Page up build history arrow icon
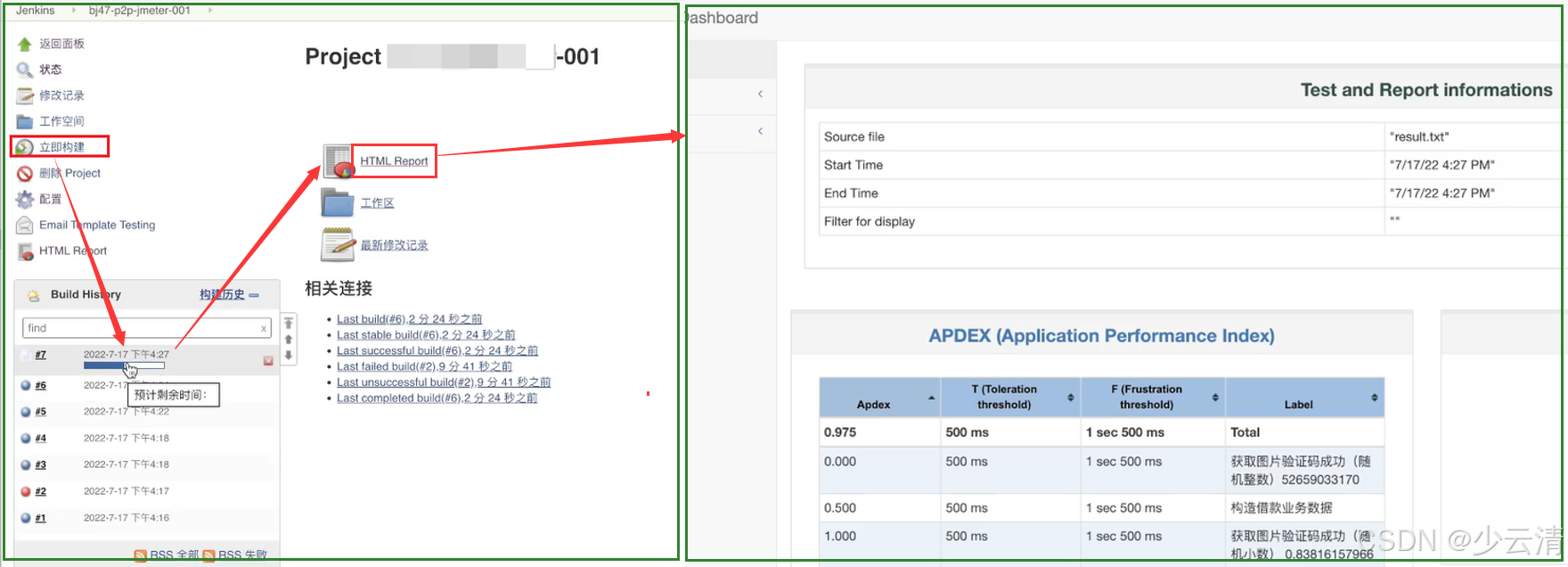 point(289,340)
